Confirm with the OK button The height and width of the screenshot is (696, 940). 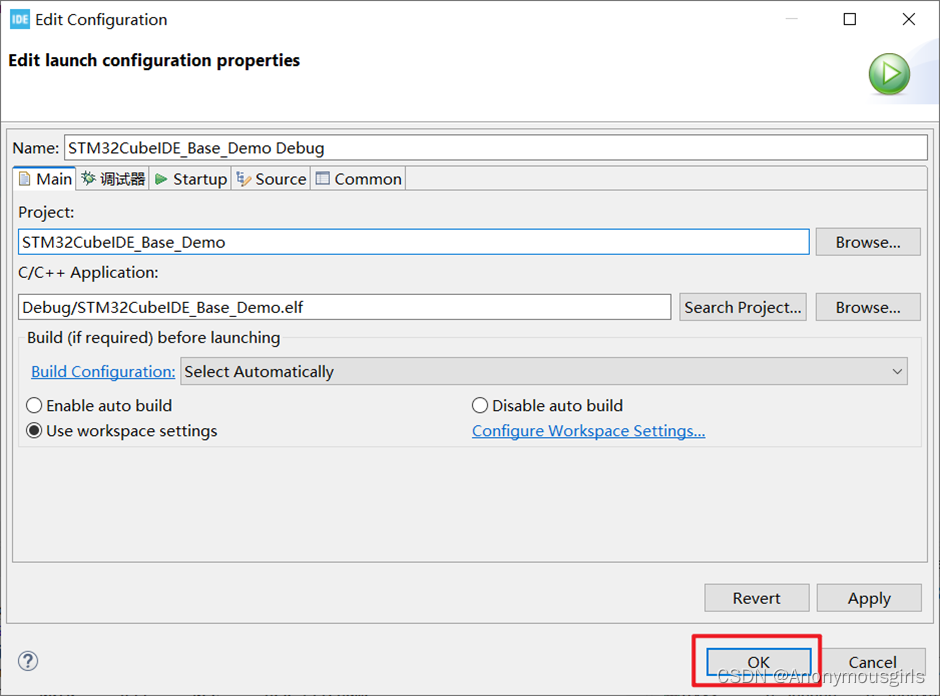(758, 662)
